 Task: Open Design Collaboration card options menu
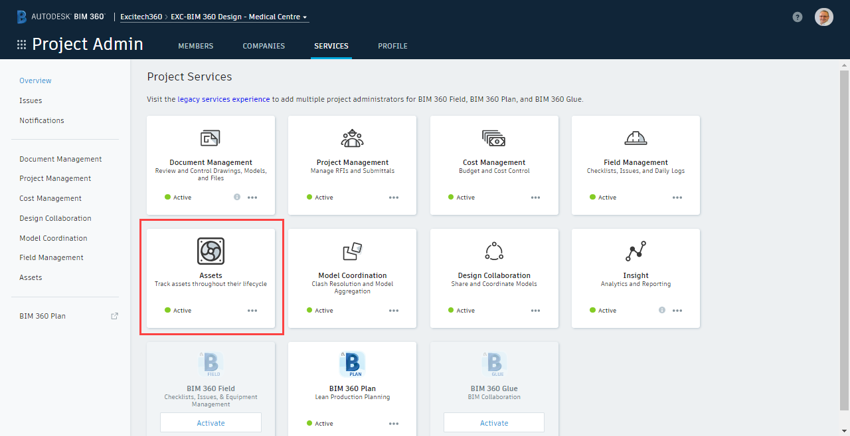[536, 310]
